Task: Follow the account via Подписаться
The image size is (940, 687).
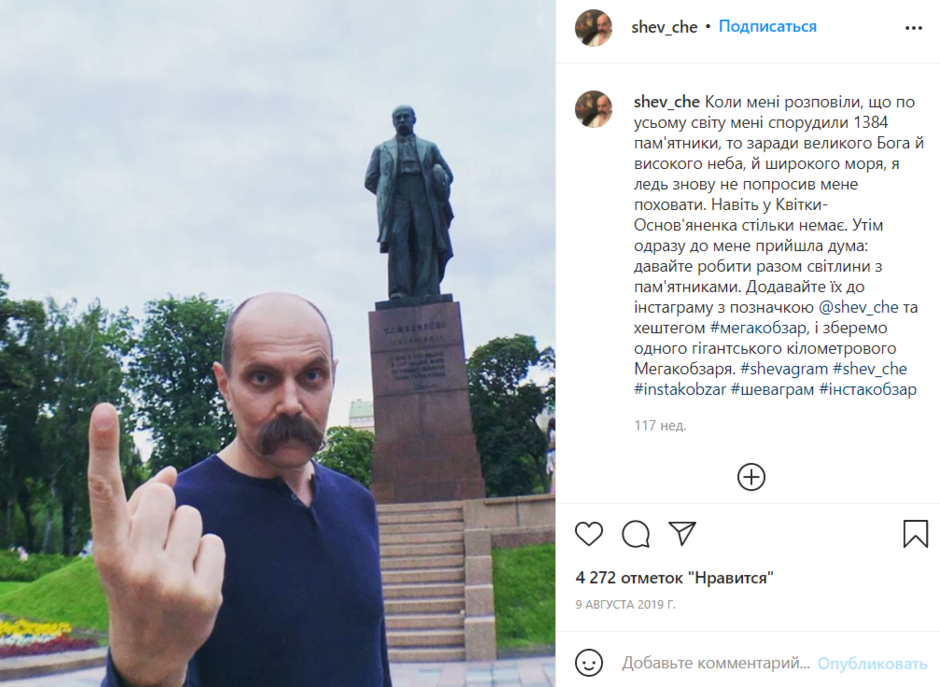Action: (767, 26)
